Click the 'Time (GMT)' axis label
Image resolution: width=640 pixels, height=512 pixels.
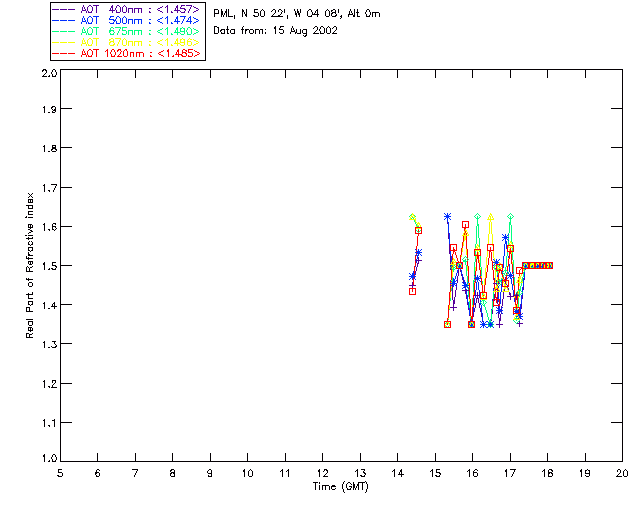[x=340, y=487]
